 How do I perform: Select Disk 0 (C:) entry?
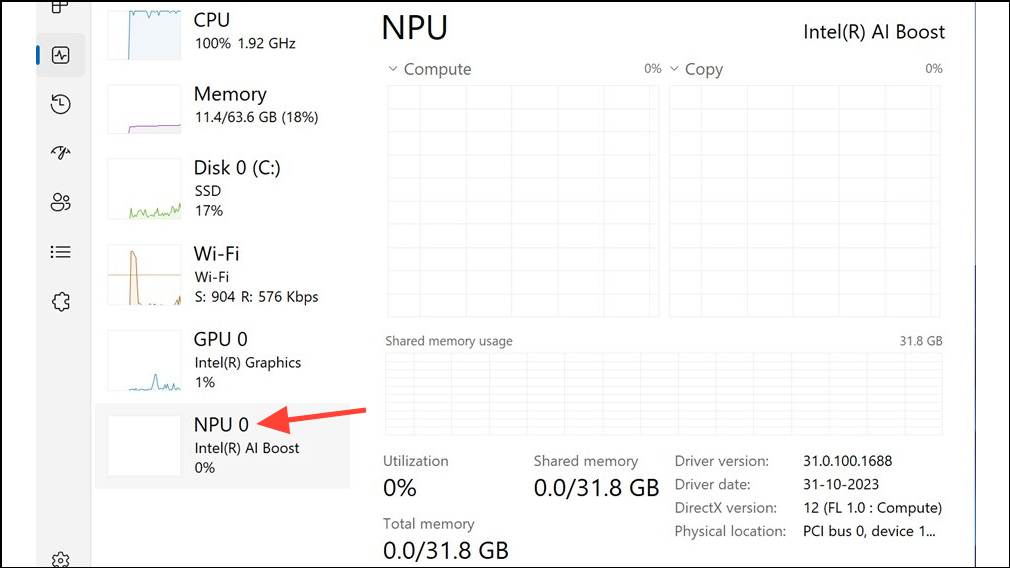click(x=222, y=189)
